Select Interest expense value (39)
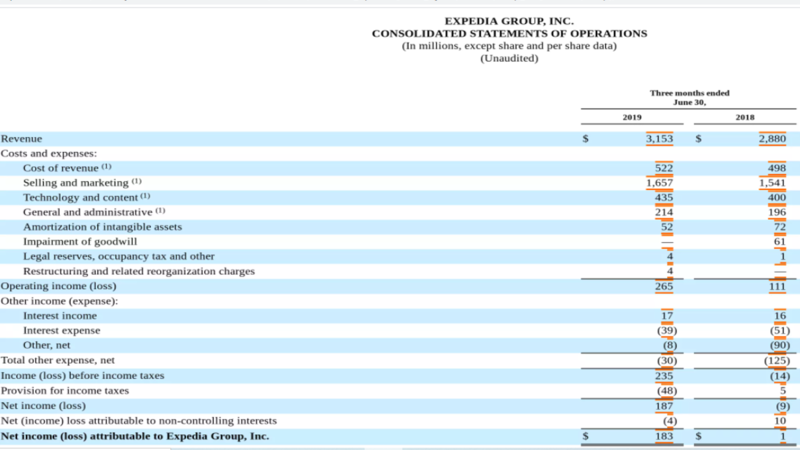This screenshot has height=450, width=800. [667, 331]
